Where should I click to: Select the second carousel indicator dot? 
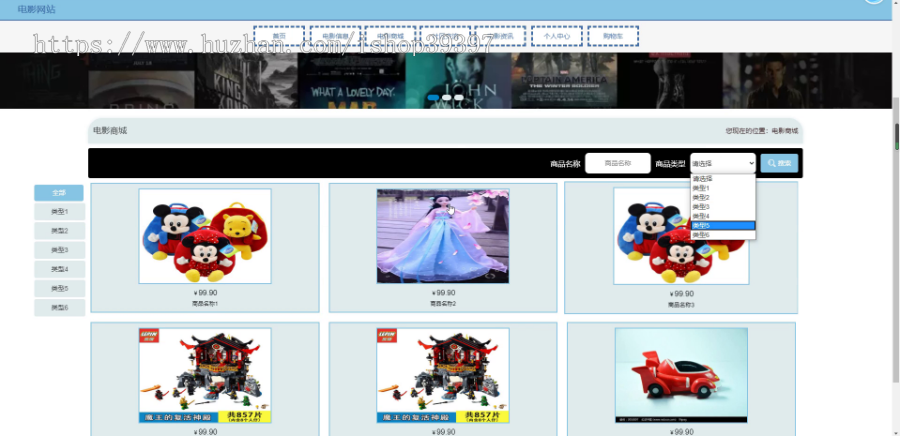point(447,98)
